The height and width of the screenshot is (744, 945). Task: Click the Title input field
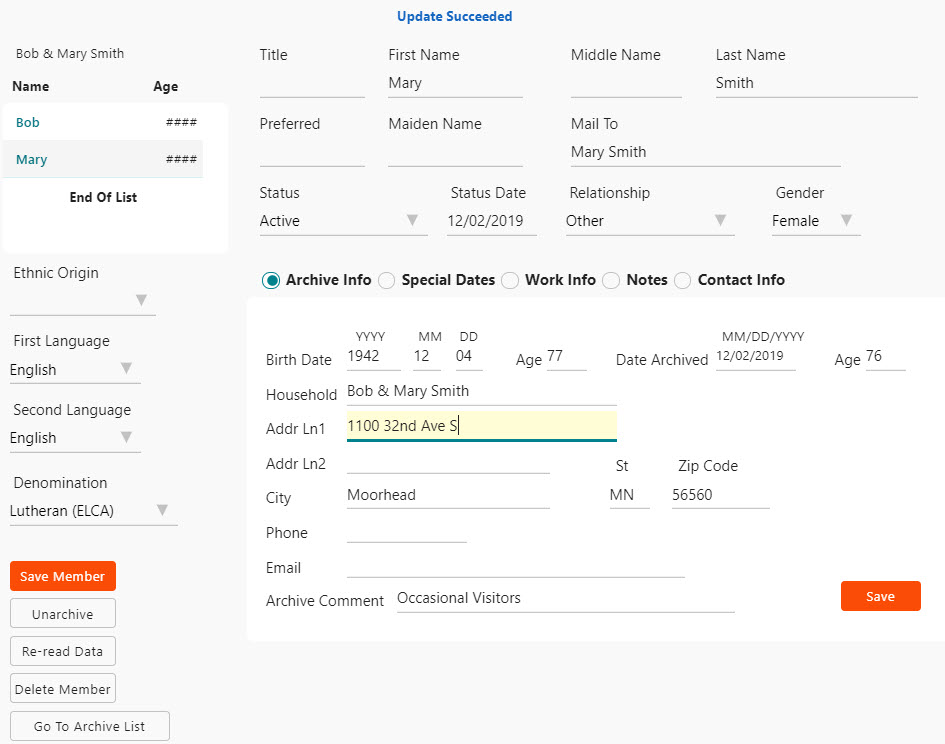312,84
